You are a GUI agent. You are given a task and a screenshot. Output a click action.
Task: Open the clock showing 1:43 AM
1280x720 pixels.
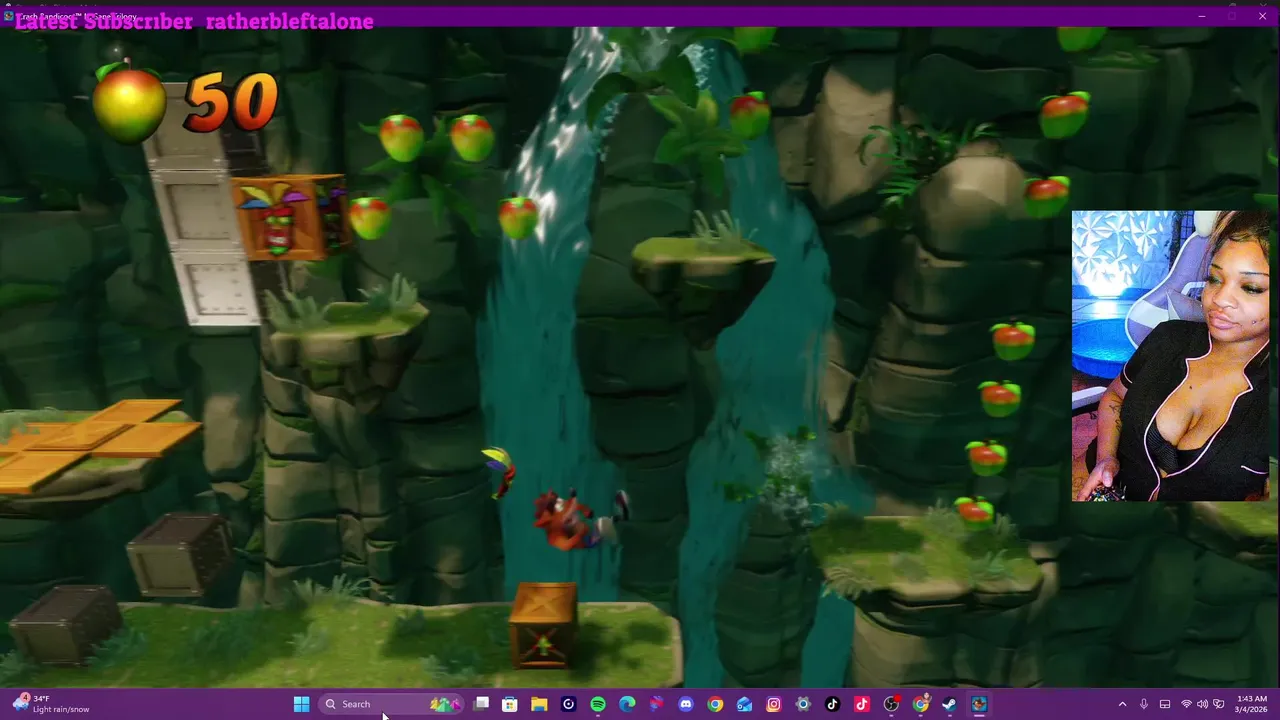1253,704
